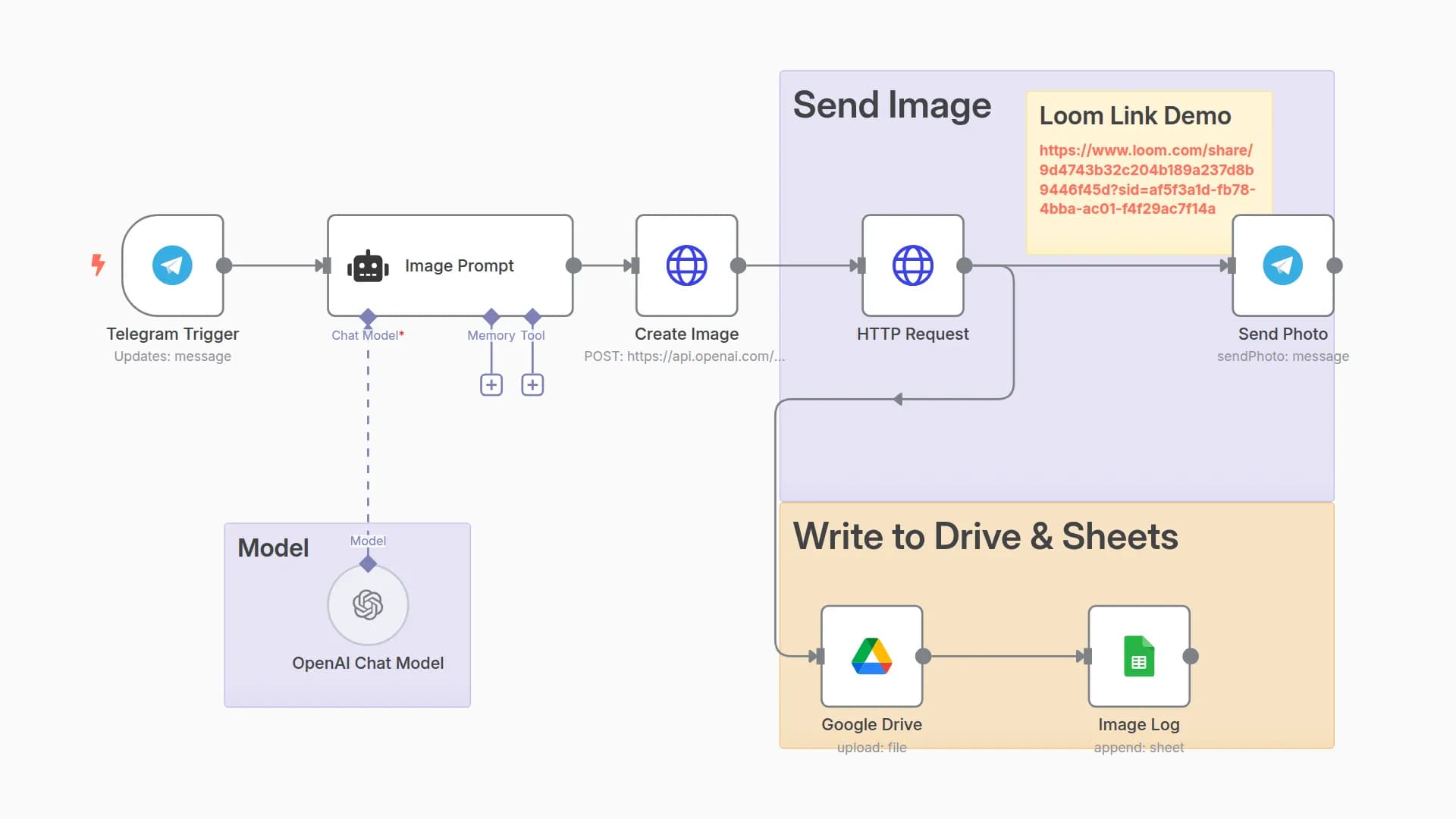Select the Write to Drive & Sheets title
Image resolution: width=1456 pixels, height=819 pixels.
[x=985, y=536]
